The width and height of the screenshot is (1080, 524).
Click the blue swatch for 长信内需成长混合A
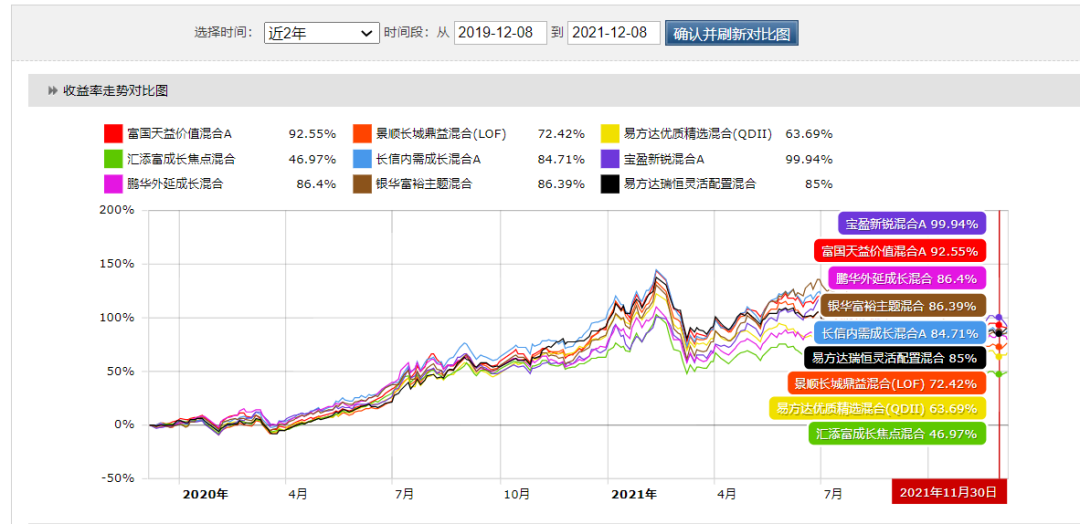point(362,159)
